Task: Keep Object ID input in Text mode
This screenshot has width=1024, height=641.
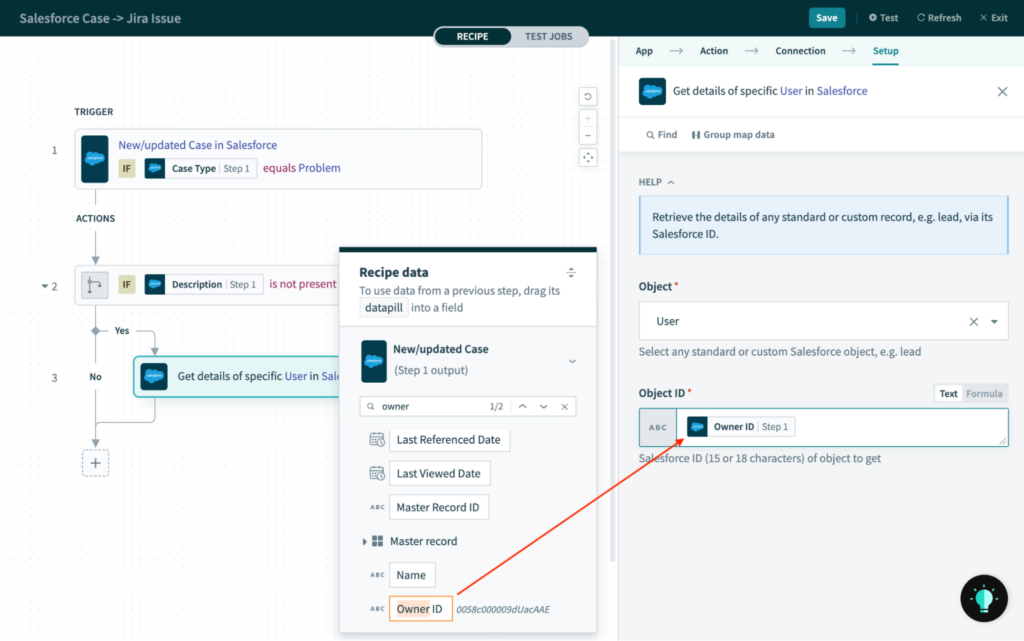Action: [947, 392]
